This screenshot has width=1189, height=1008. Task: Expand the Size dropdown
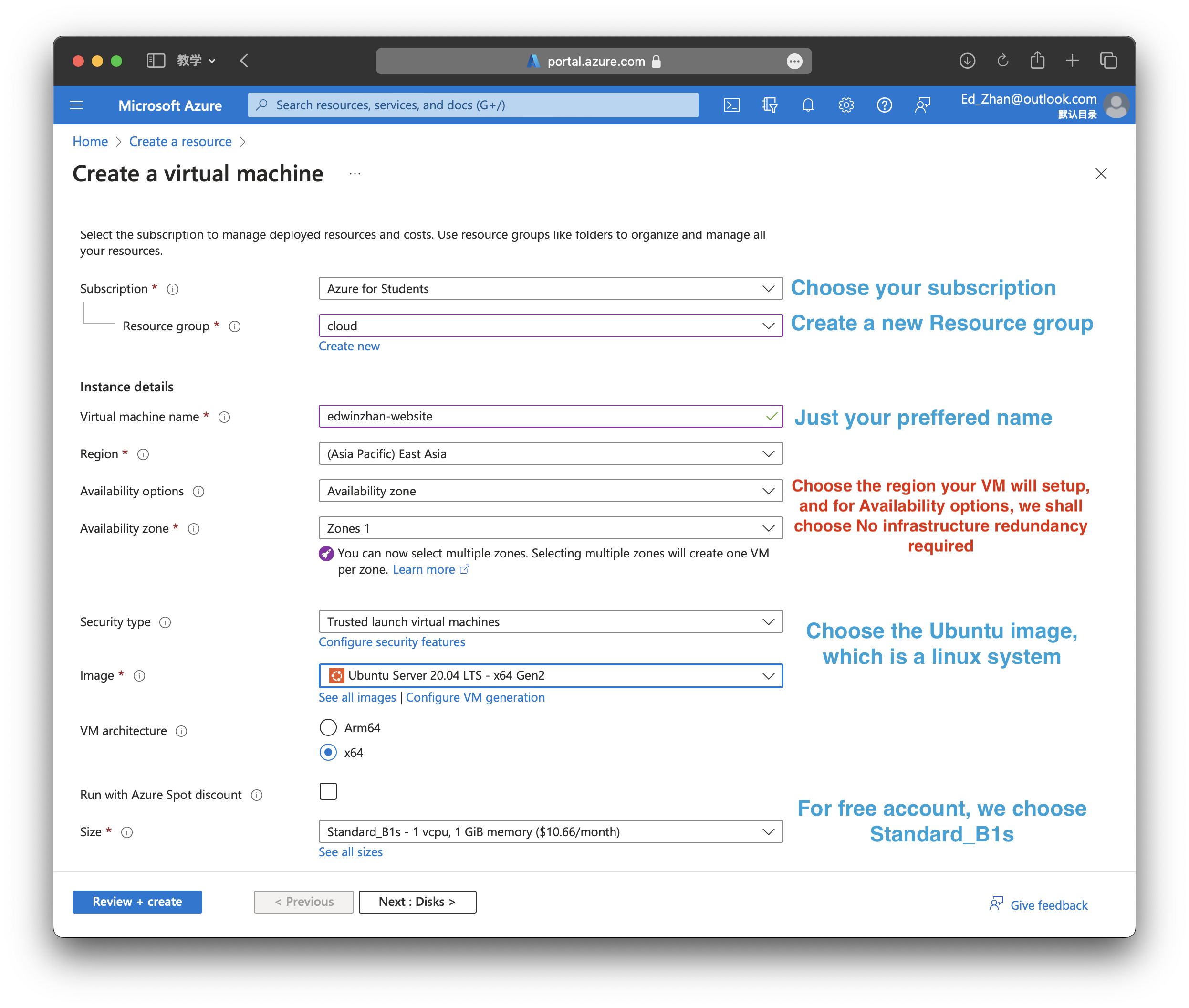pyautogui.click(x=550, y=832)
